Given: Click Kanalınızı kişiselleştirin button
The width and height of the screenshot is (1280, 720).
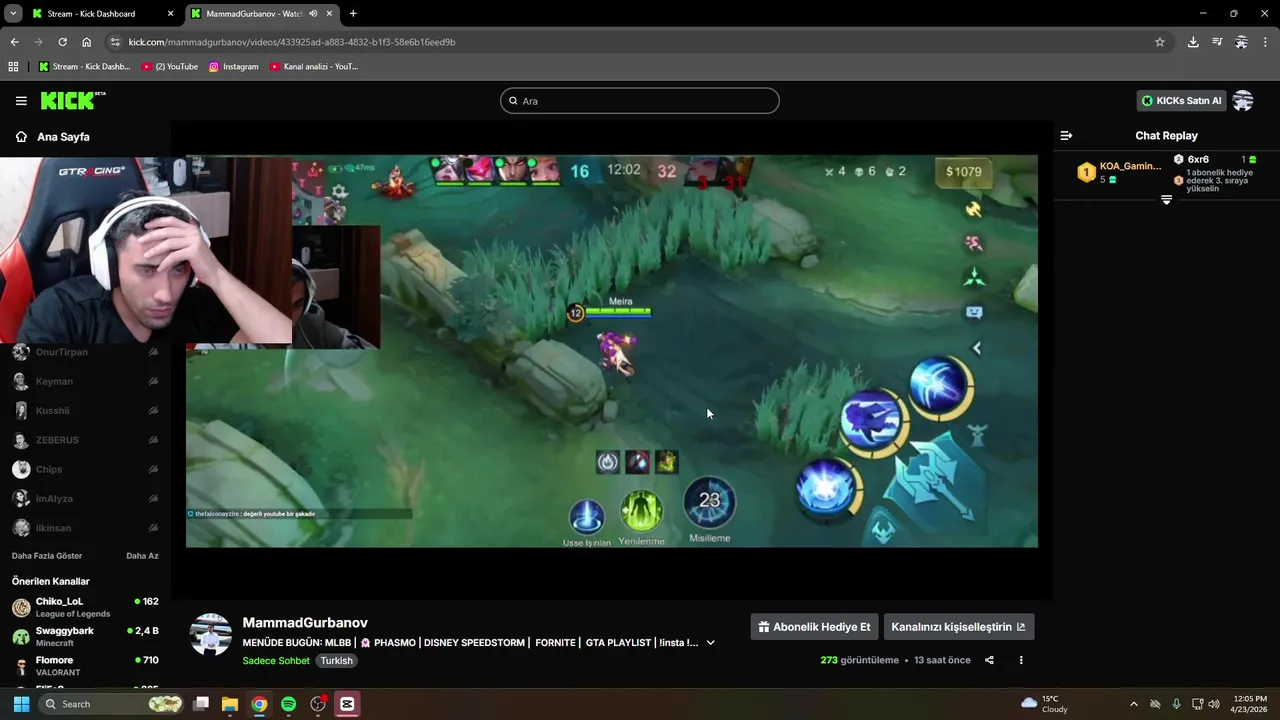Looking at the screenshot, I should (x=959, y=627).
